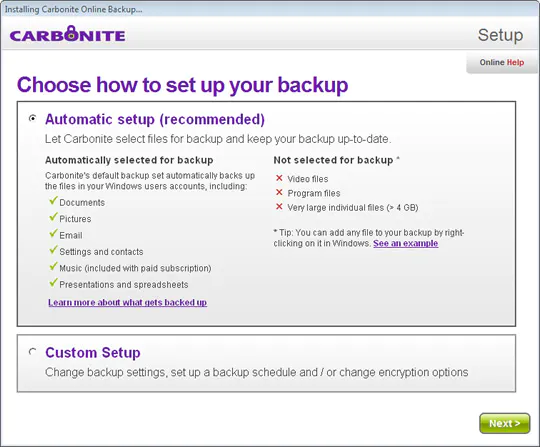Click the checkmark beside Presentations and spreadsheets
Image resolution: width=540 pixels, height=447 pixels.
(x=53, y=283)
